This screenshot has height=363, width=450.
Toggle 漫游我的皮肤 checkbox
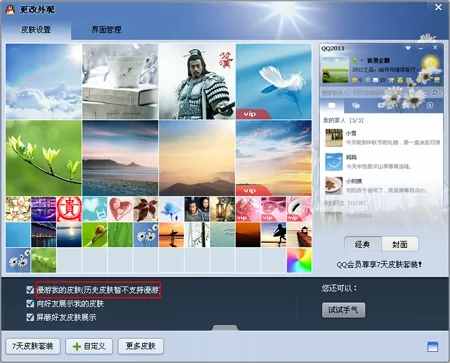coord(30,290)
